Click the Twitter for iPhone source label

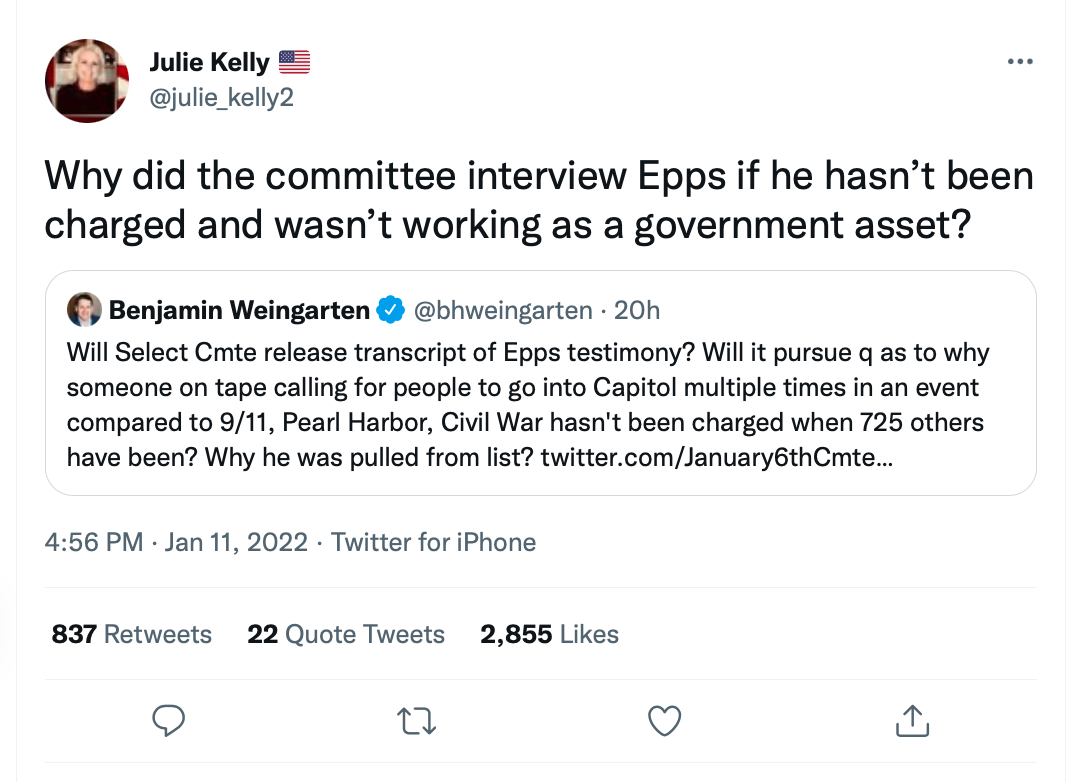tap(433, 543)
